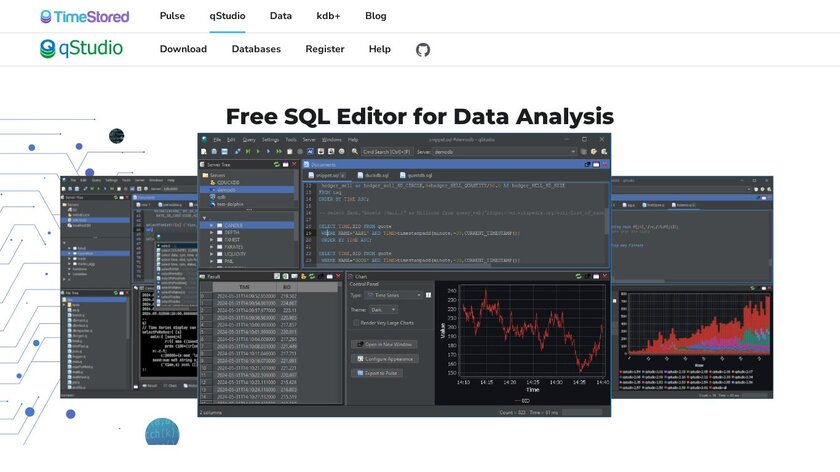Expand the PNL table node
The height and width of the screenshot is (472, 840).
coord(212,261)
